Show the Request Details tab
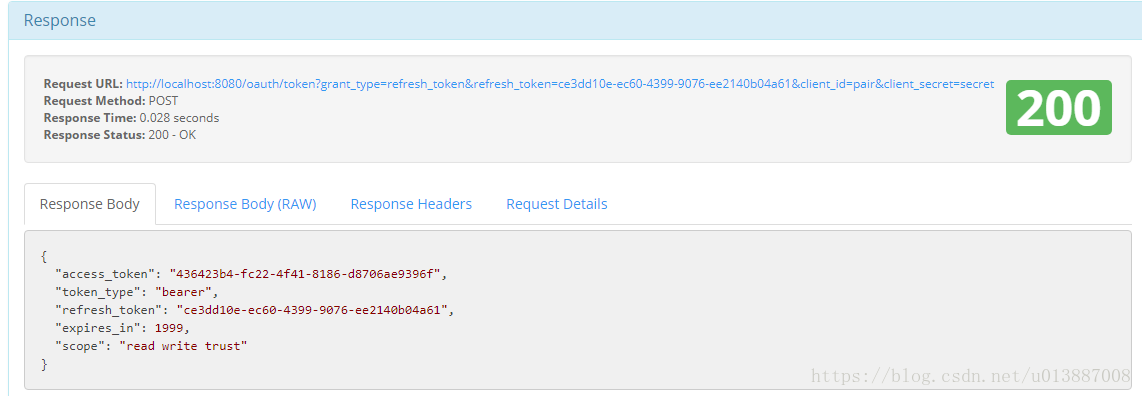 tap(556, 204)
